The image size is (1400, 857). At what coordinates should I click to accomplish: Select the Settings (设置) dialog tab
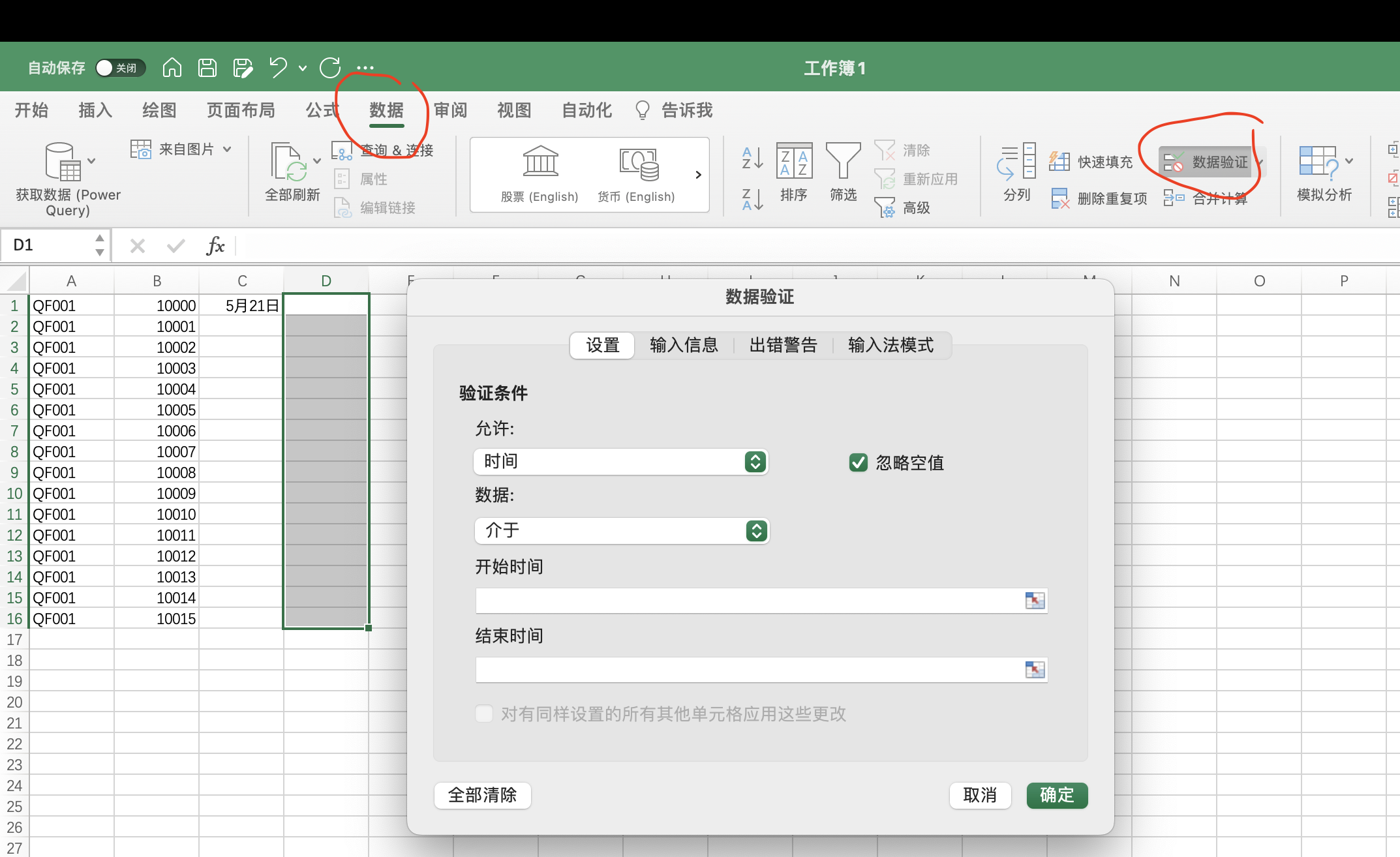pos(602,345)
